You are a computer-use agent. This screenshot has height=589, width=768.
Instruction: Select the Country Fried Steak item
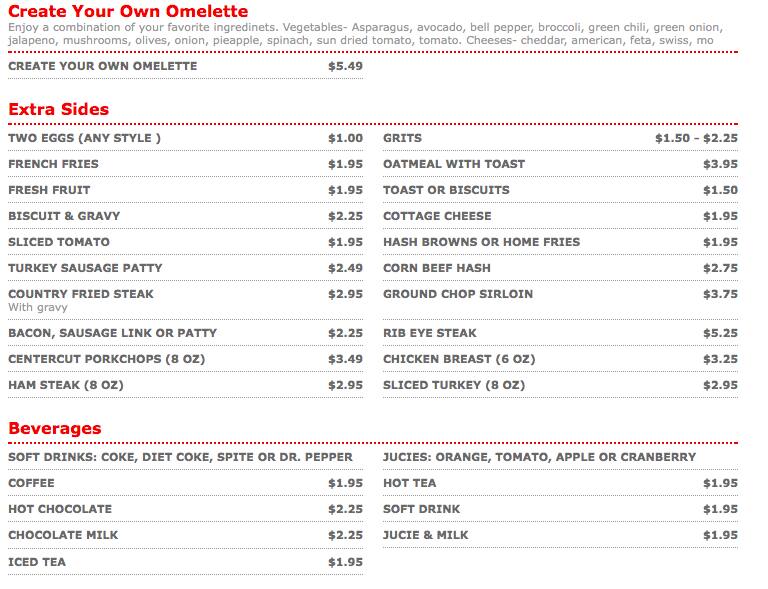(x=81, y=294)
